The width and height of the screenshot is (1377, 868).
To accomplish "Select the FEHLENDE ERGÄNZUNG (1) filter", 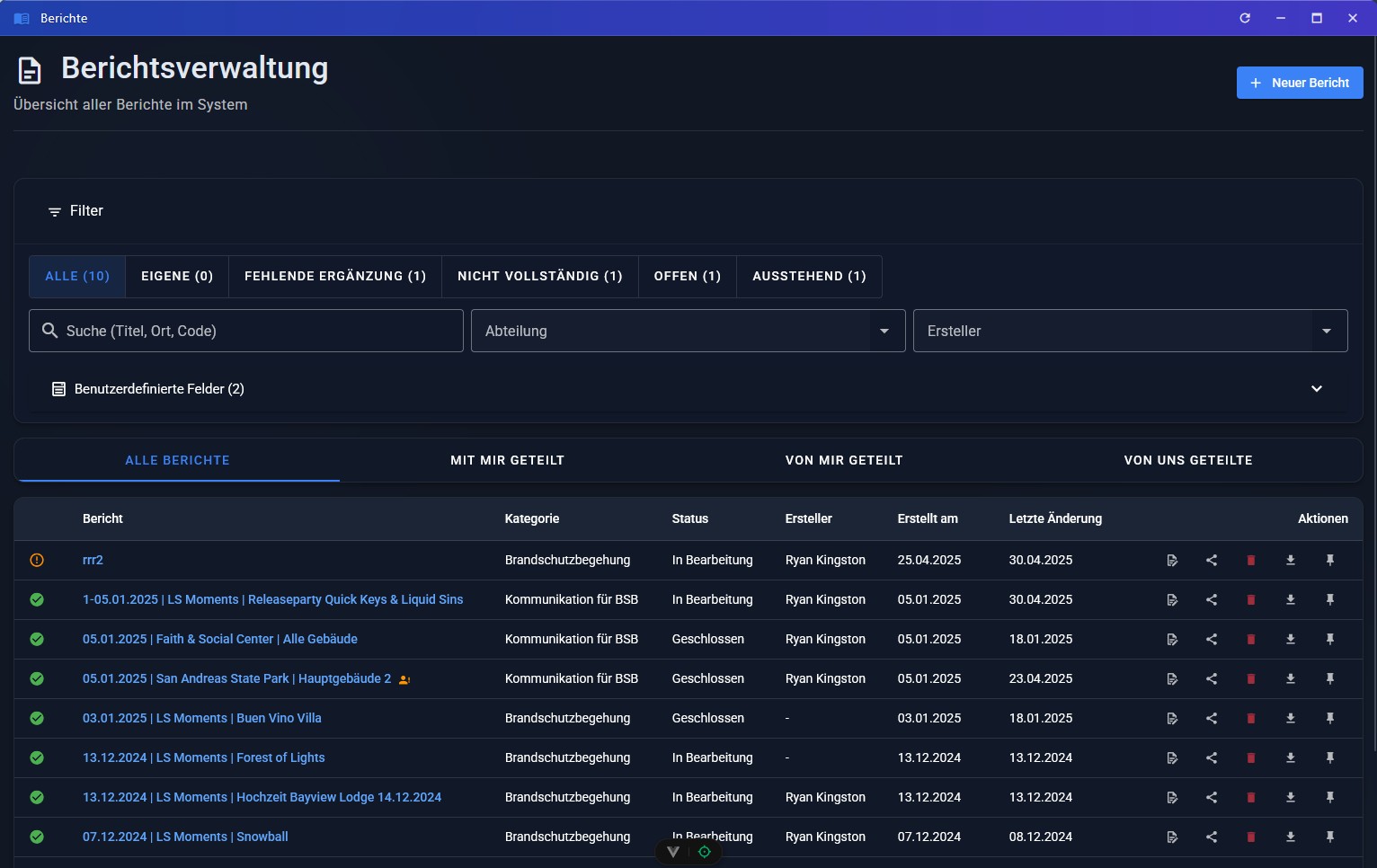I will 335,276.
